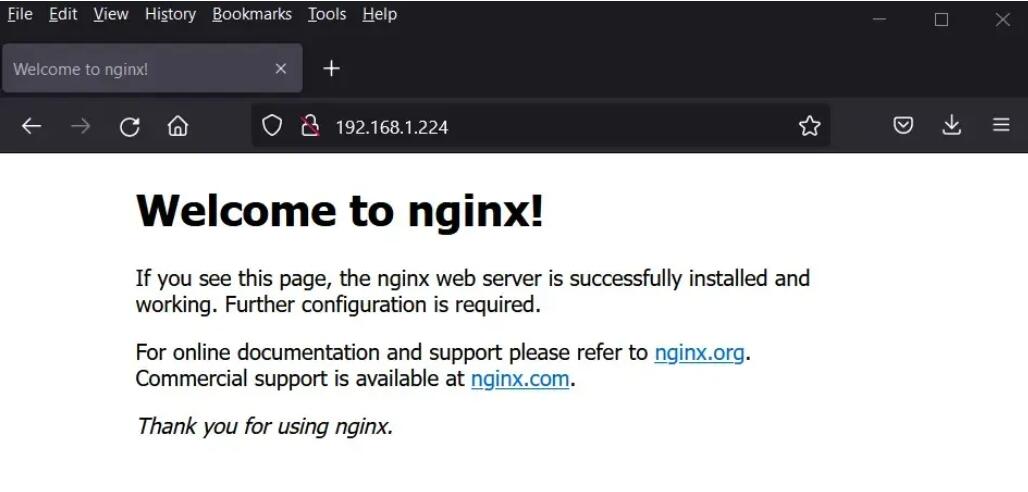
Task: Focus the address bar showing 192.168.1.224
Action: (550, 127)
